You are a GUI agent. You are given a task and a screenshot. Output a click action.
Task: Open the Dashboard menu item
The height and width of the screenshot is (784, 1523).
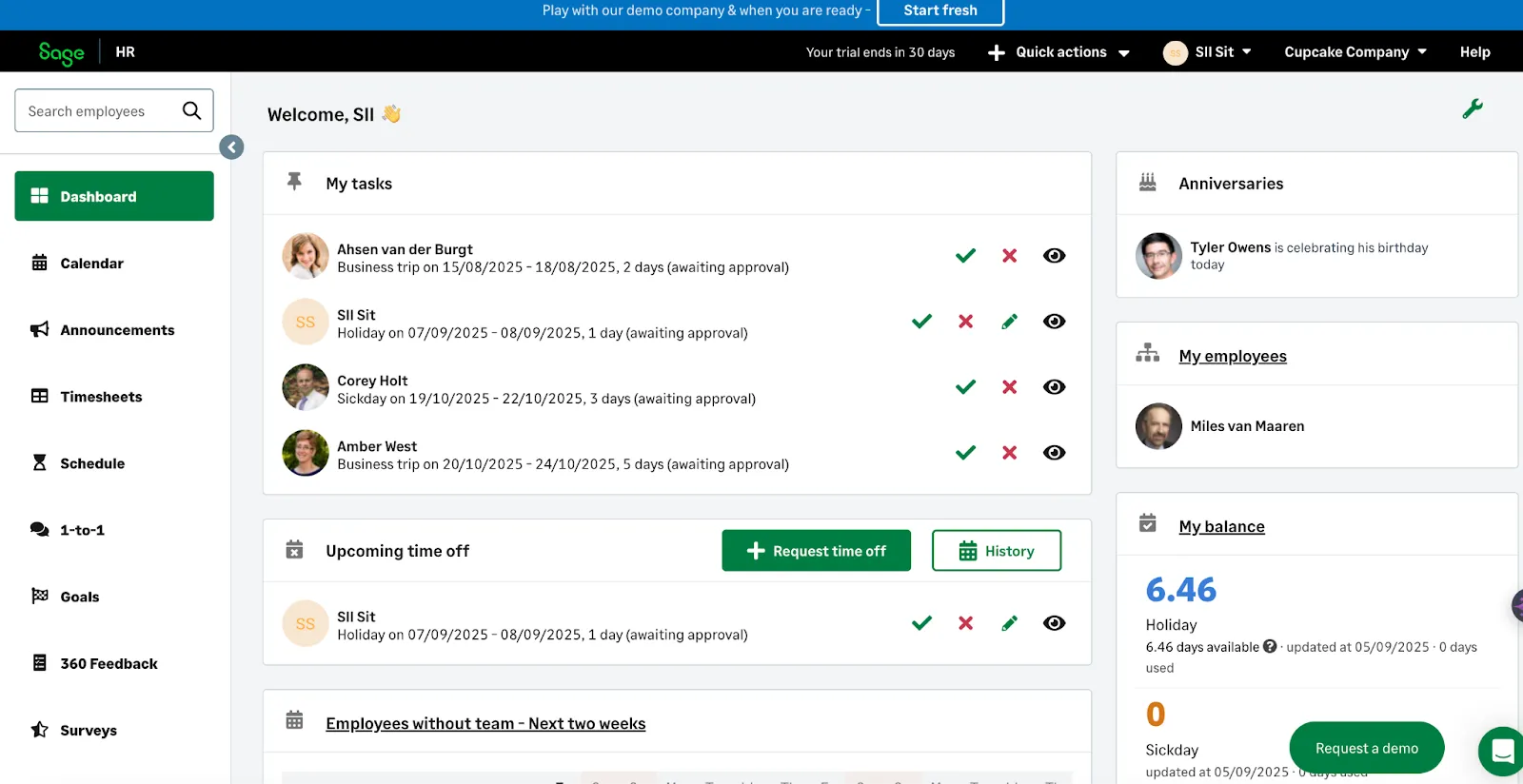(114, 196)
